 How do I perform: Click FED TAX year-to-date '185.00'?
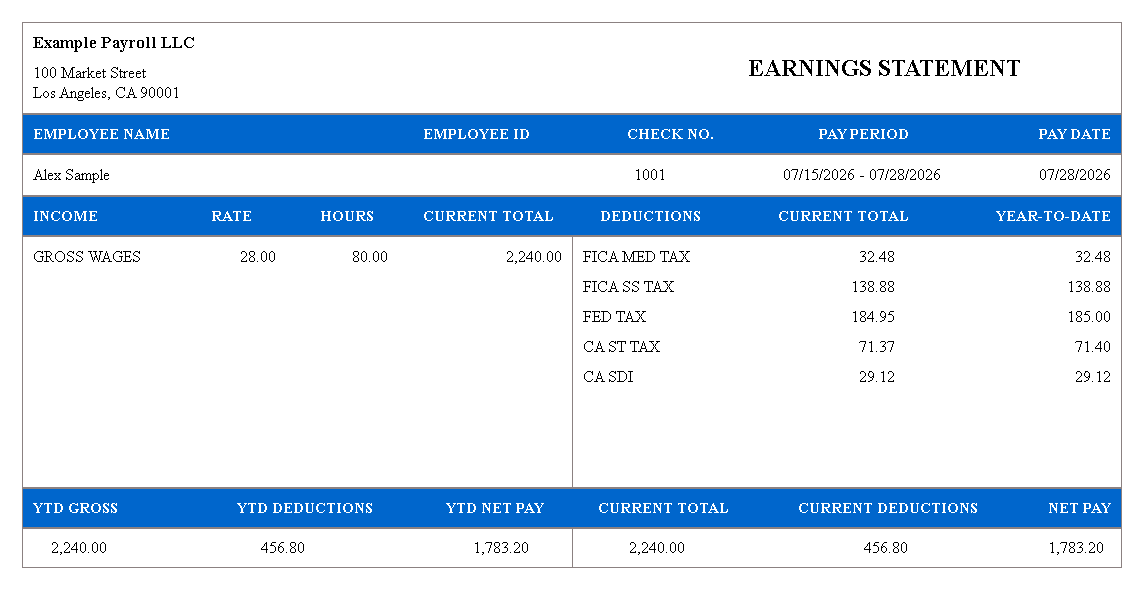point(1089,316)
